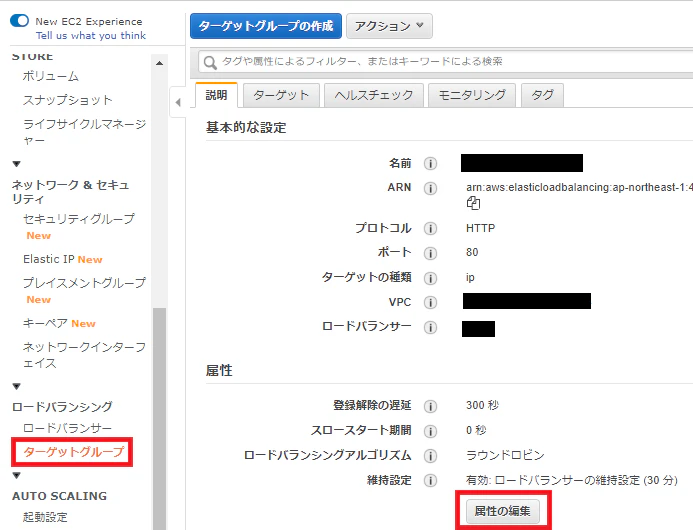Screen dimensions: 693x530
Task: Open ボリューム in the sidebar
Action: pos(51,76)
